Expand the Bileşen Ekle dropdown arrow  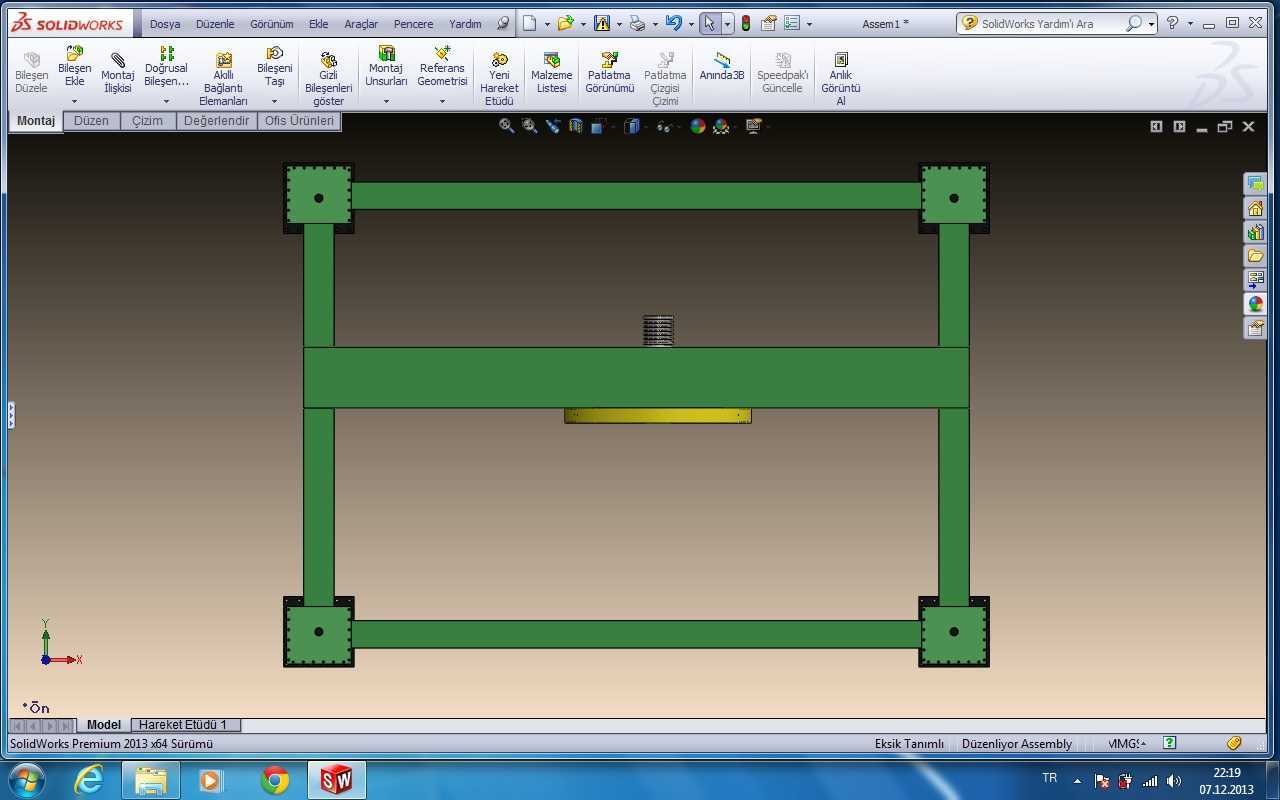pos(74,101)
